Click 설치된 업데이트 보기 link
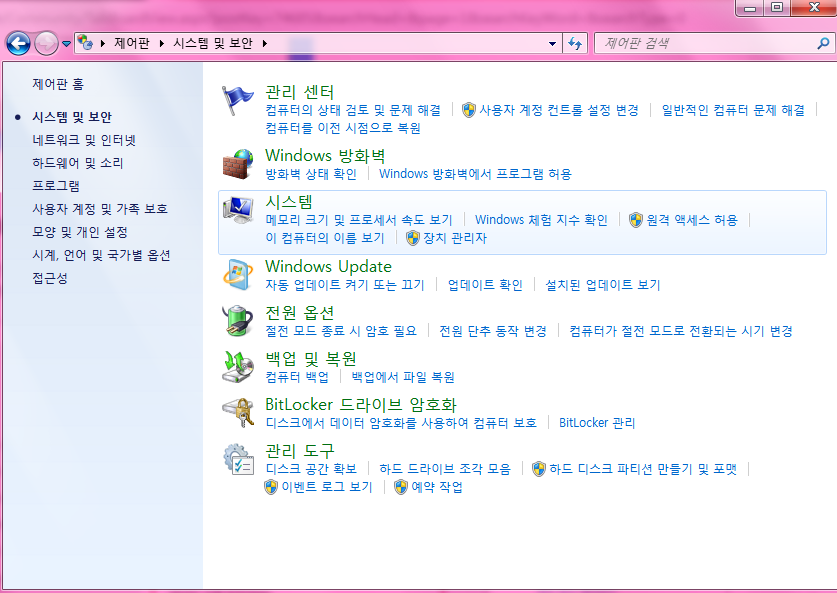The width and height of the screenshot is (837, 593). [603, 285]
